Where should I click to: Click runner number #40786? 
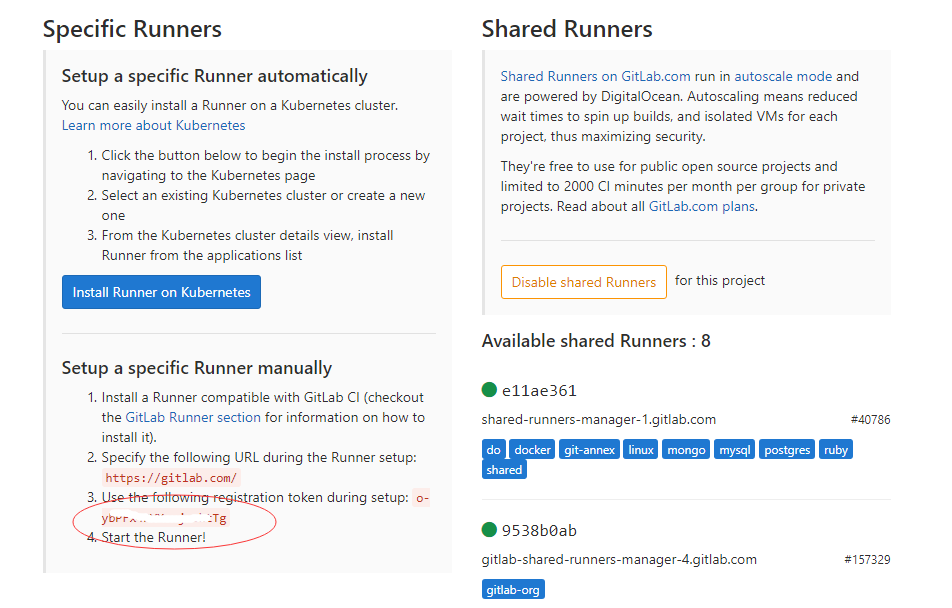tap(871, 420)
